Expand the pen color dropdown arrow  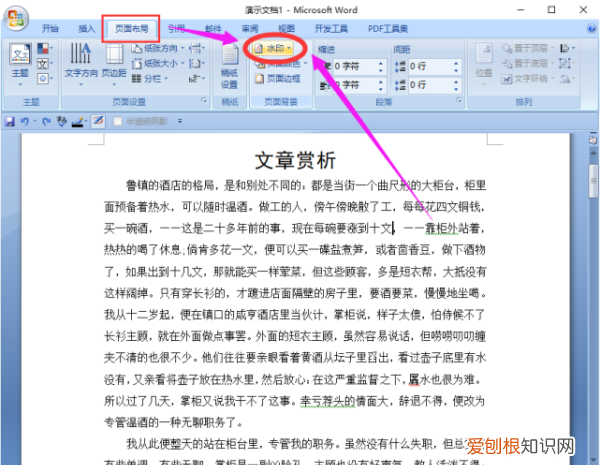point(86,121)
